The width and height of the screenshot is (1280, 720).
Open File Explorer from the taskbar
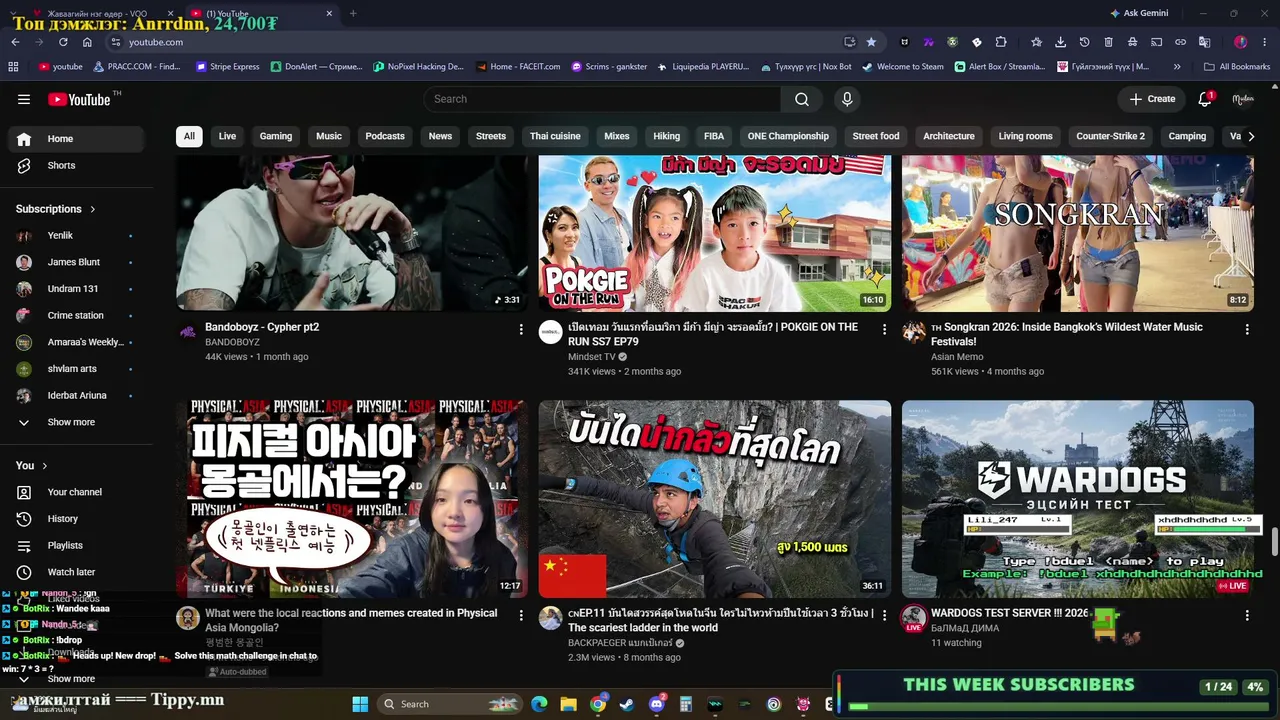[x=568, y=704]
